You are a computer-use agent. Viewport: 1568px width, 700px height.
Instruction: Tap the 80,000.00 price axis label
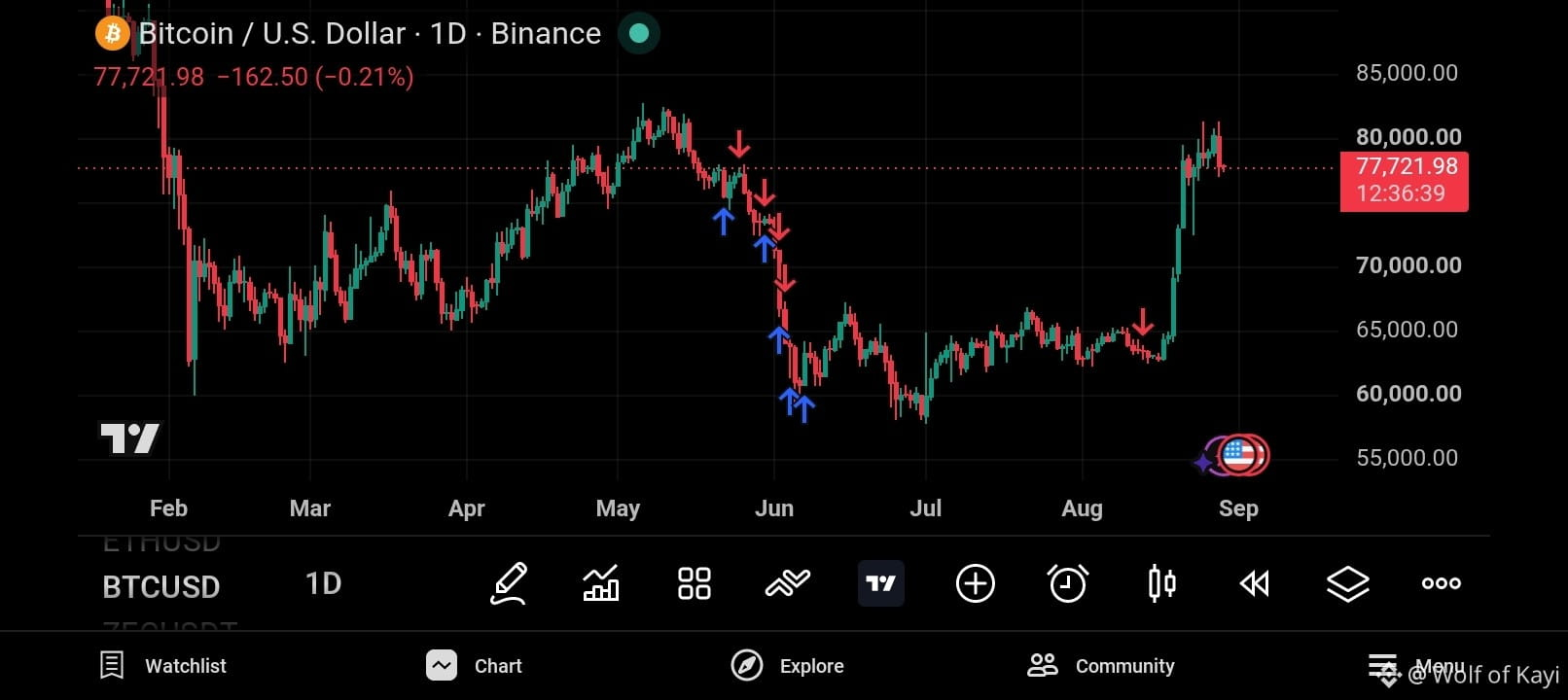(1408, 137)
